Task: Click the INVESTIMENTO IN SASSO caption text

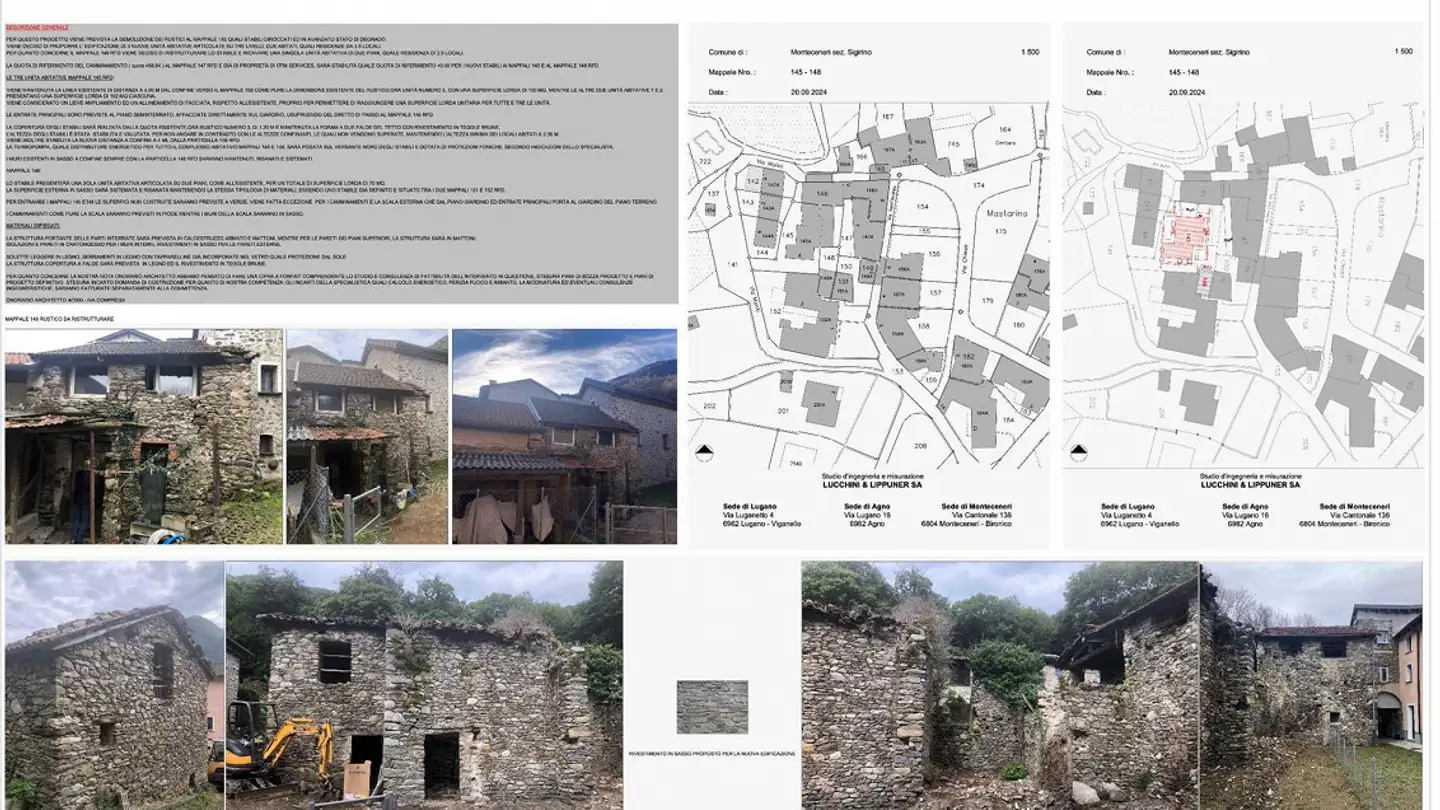Action: click(712, 753)
